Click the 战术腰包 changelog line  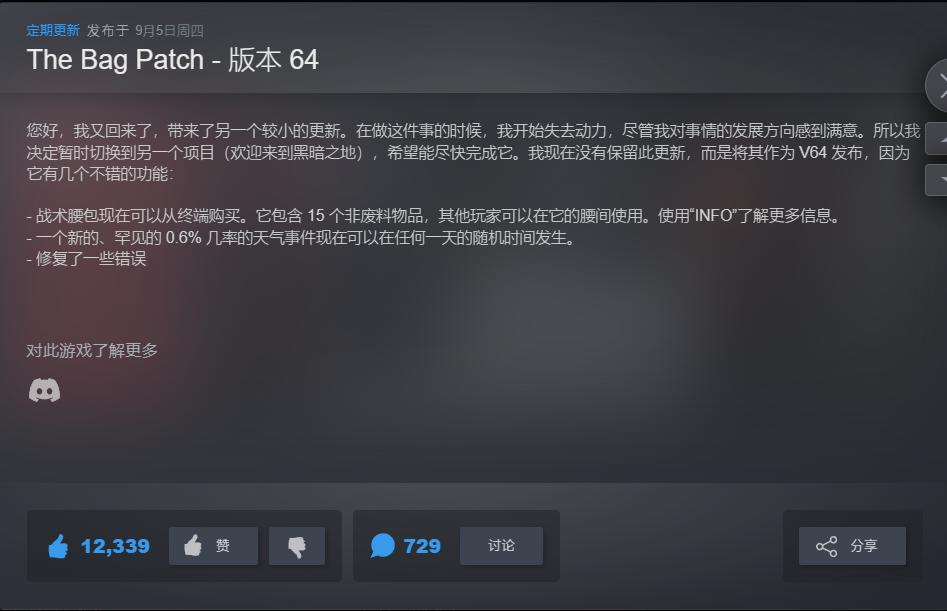coord(434,216)
